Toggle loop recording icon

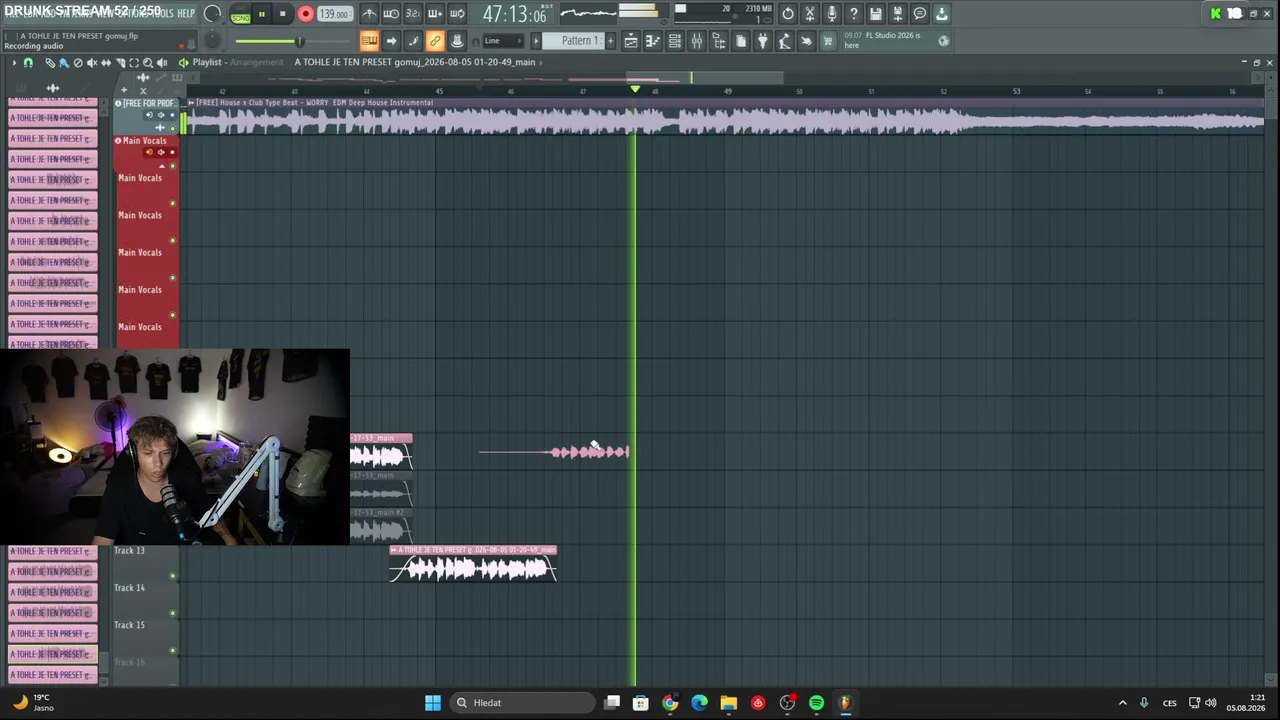click(457, 14)
